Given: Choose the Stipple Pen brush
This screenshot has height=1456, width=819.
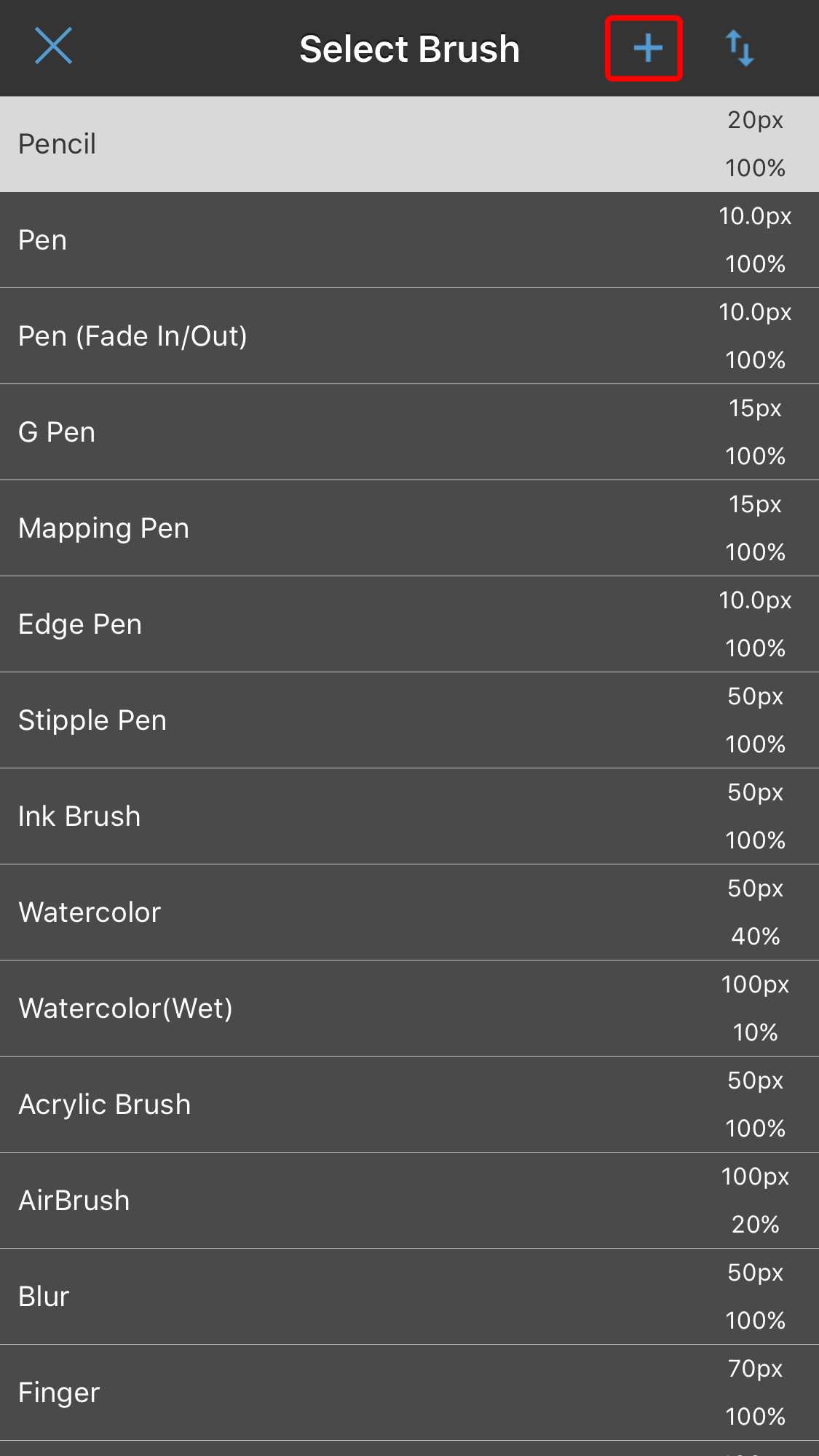Looking at the screenshot, I should point(291,720).
